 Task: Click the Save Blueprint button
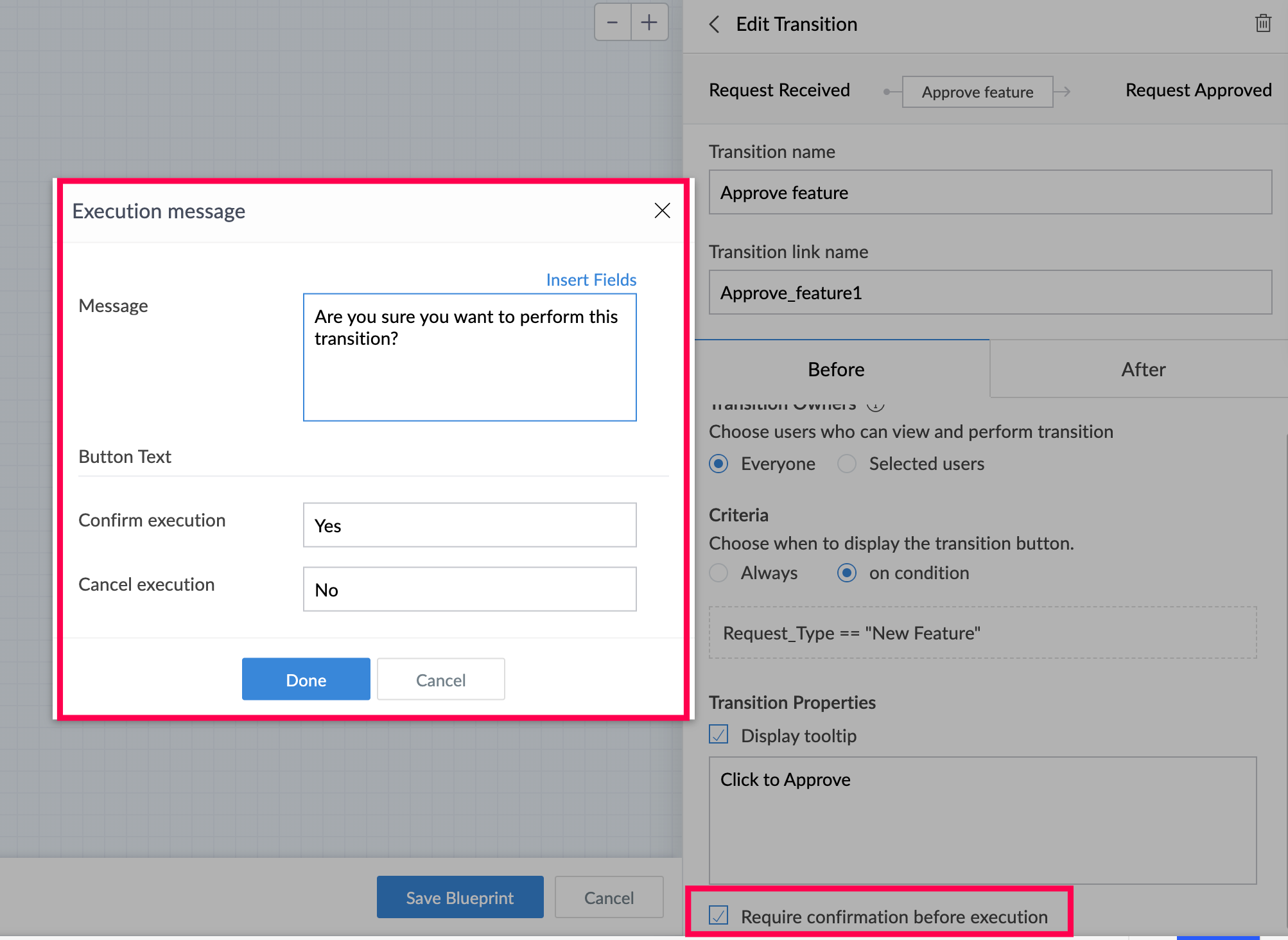(460, 898)
